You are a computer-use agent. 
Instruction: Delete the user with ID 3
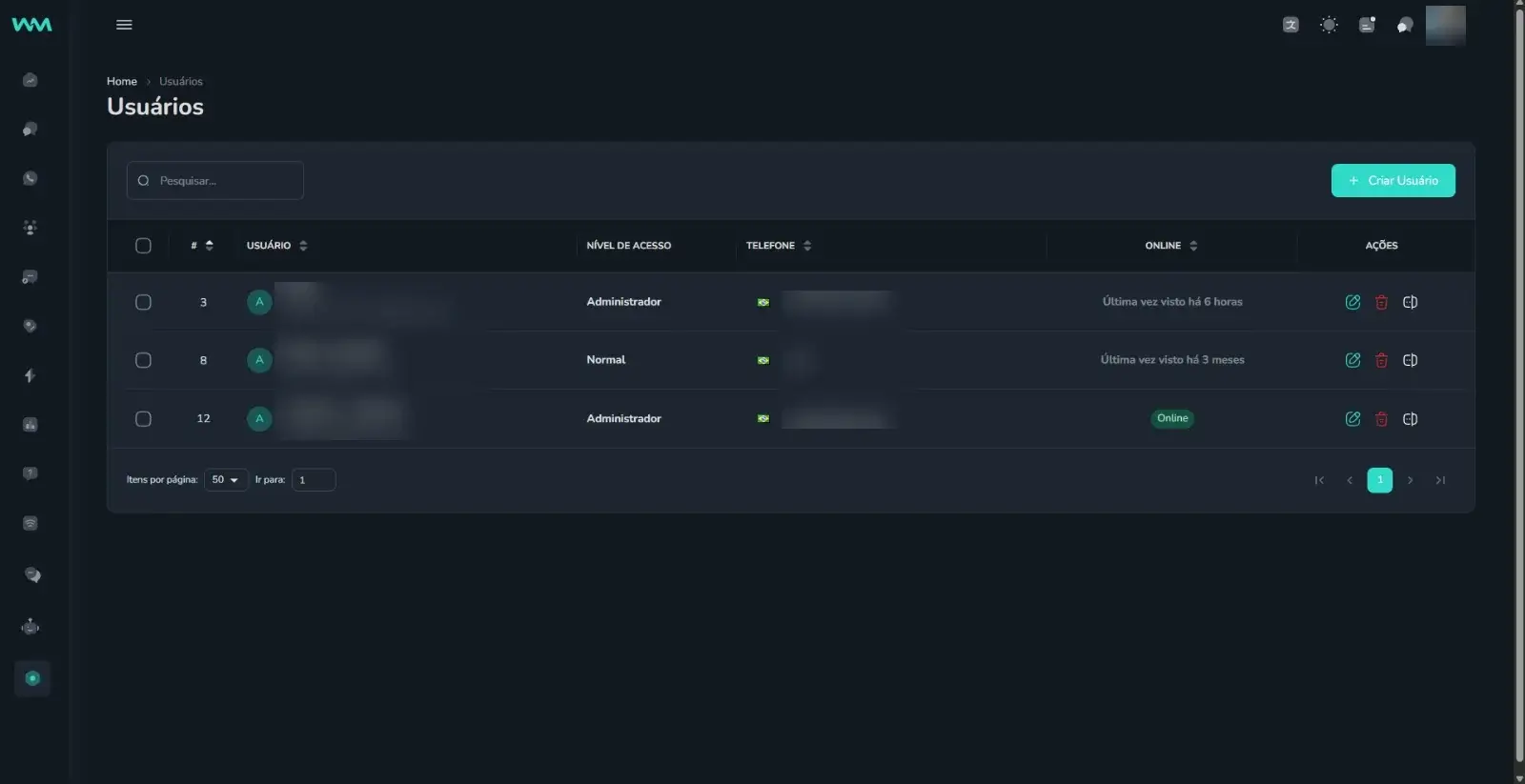(x=1381, y=302)
